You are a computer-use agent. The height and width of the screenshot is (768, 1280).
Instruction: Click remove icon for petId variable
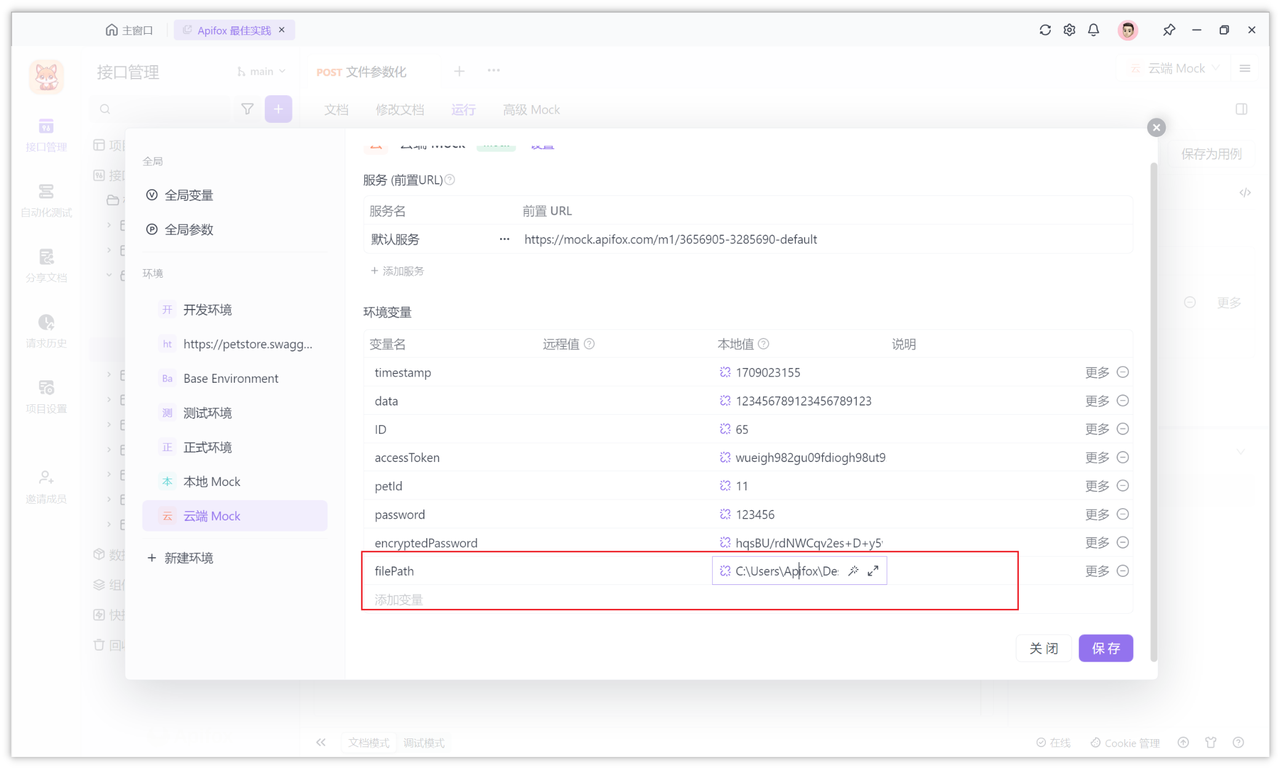(1123, 486)
